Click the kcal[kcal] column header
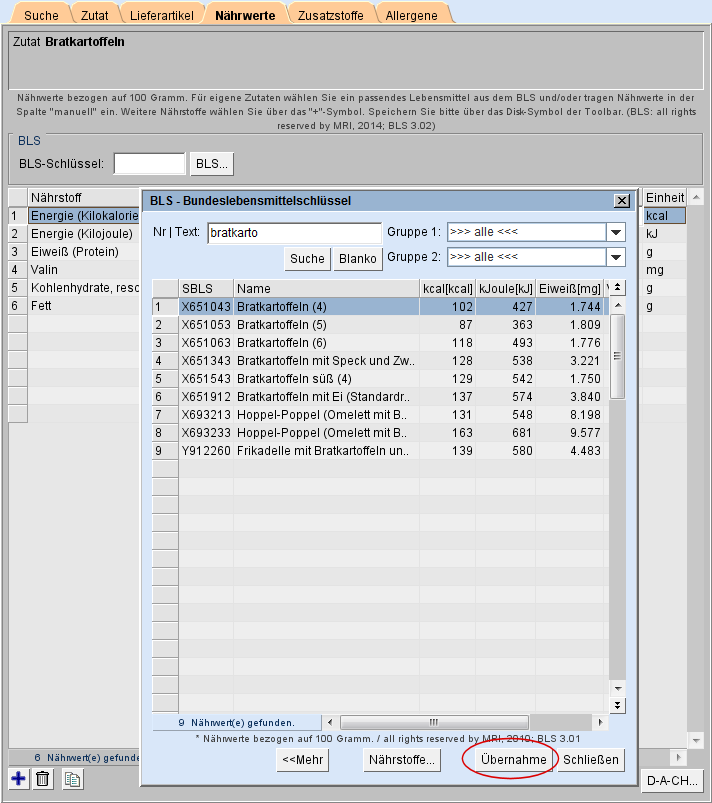This screenshot has width=712, height=803. (448, 288)
